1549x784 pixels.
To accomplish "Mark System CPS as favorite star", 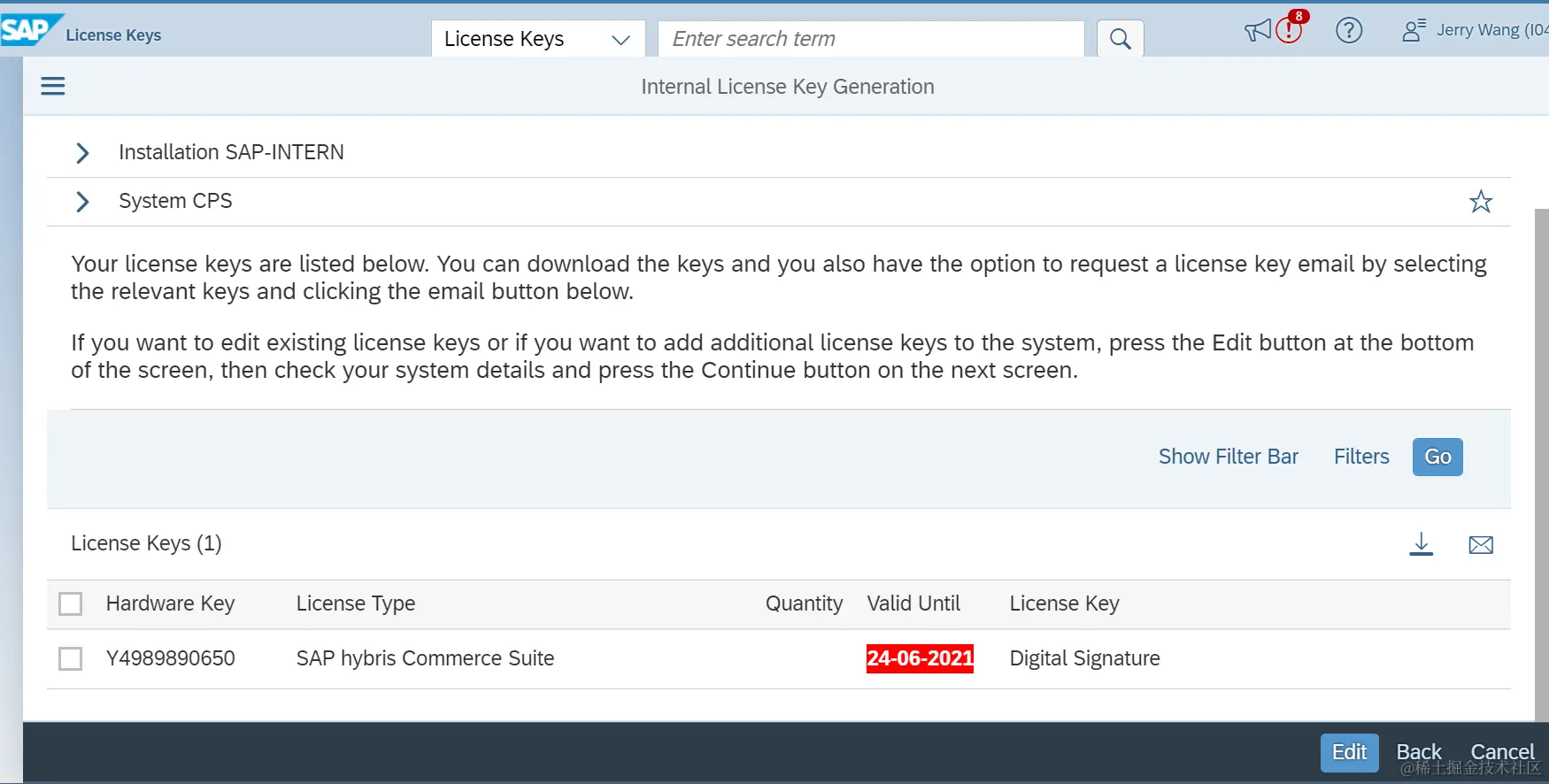I will point(1481,202).
